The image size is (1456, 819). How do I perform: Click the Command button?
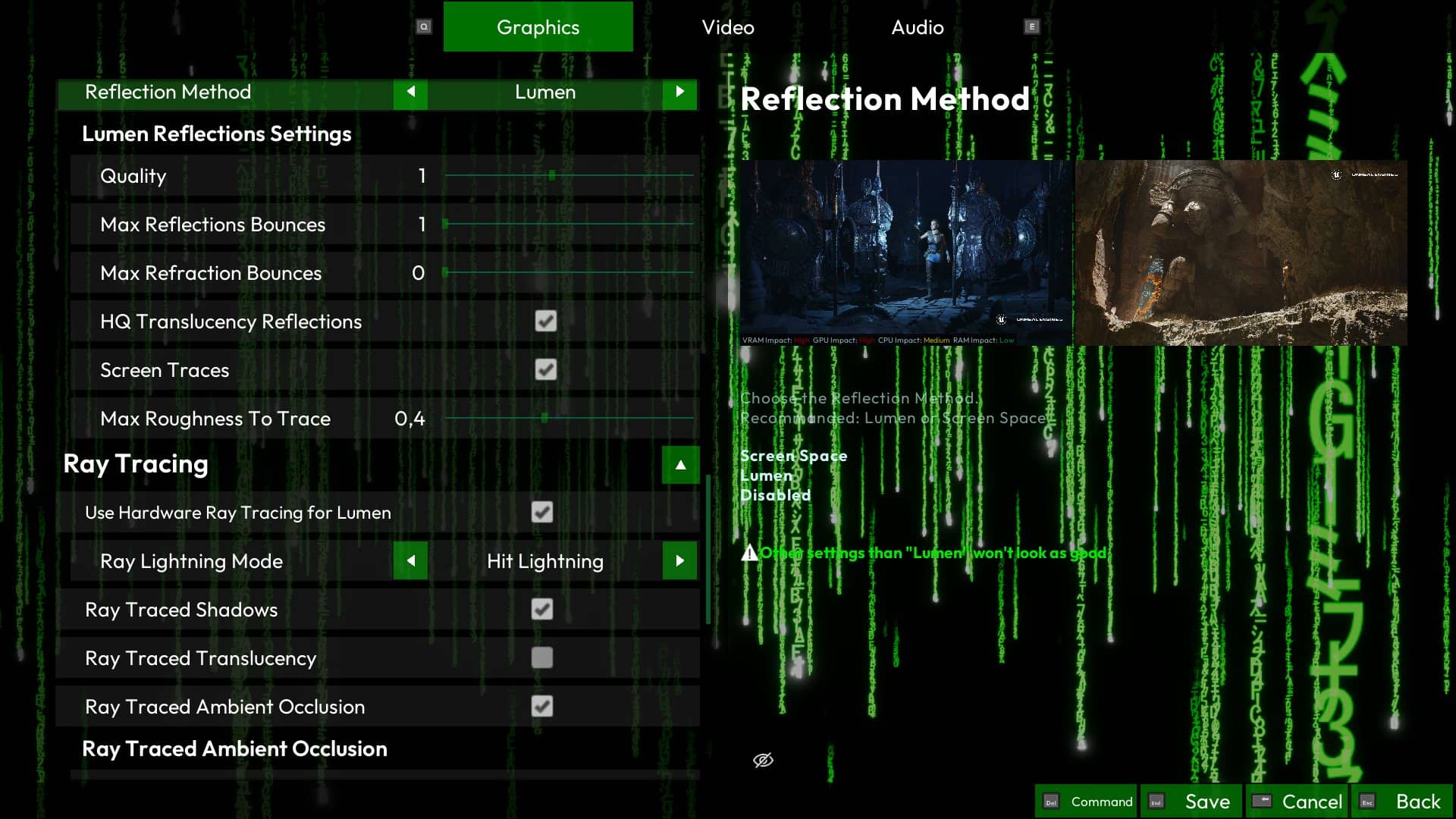pyautogui.click(x=1086, y=802)
